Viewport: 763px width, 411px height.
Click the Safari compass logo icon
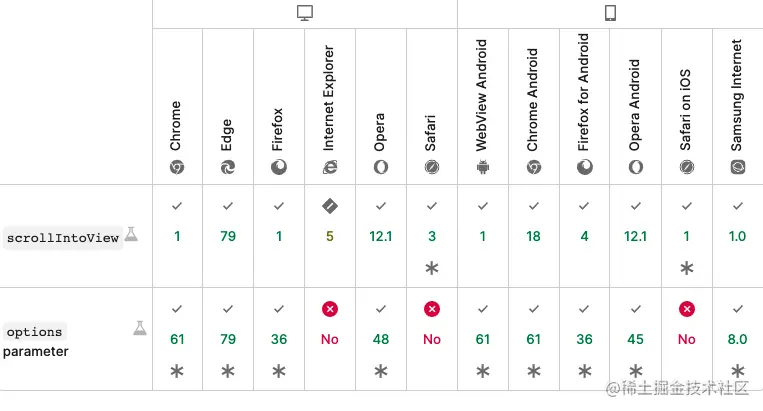point(432,167)
